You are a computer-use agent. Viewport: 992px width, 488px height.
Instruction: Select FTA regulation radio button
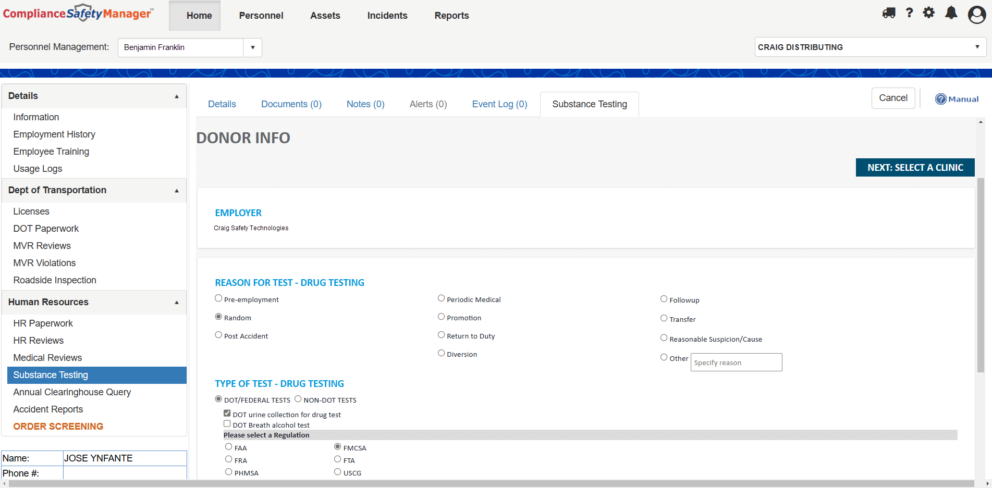point(337,459)
